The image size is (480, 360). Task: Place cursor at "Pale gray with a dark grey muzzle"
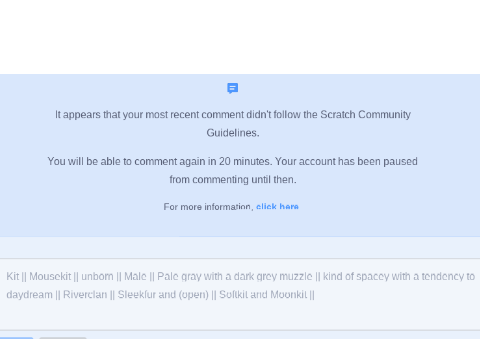tap(235, 276)
